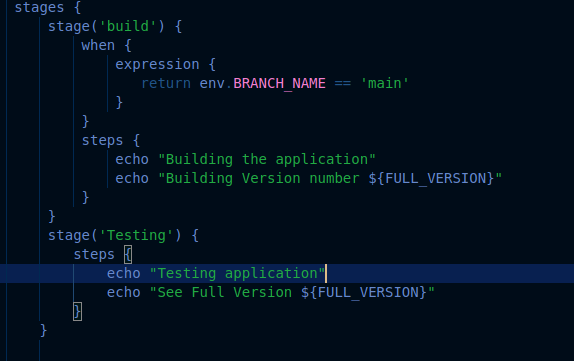Click the BRANCH_NAME variable

tap(279, 83)
